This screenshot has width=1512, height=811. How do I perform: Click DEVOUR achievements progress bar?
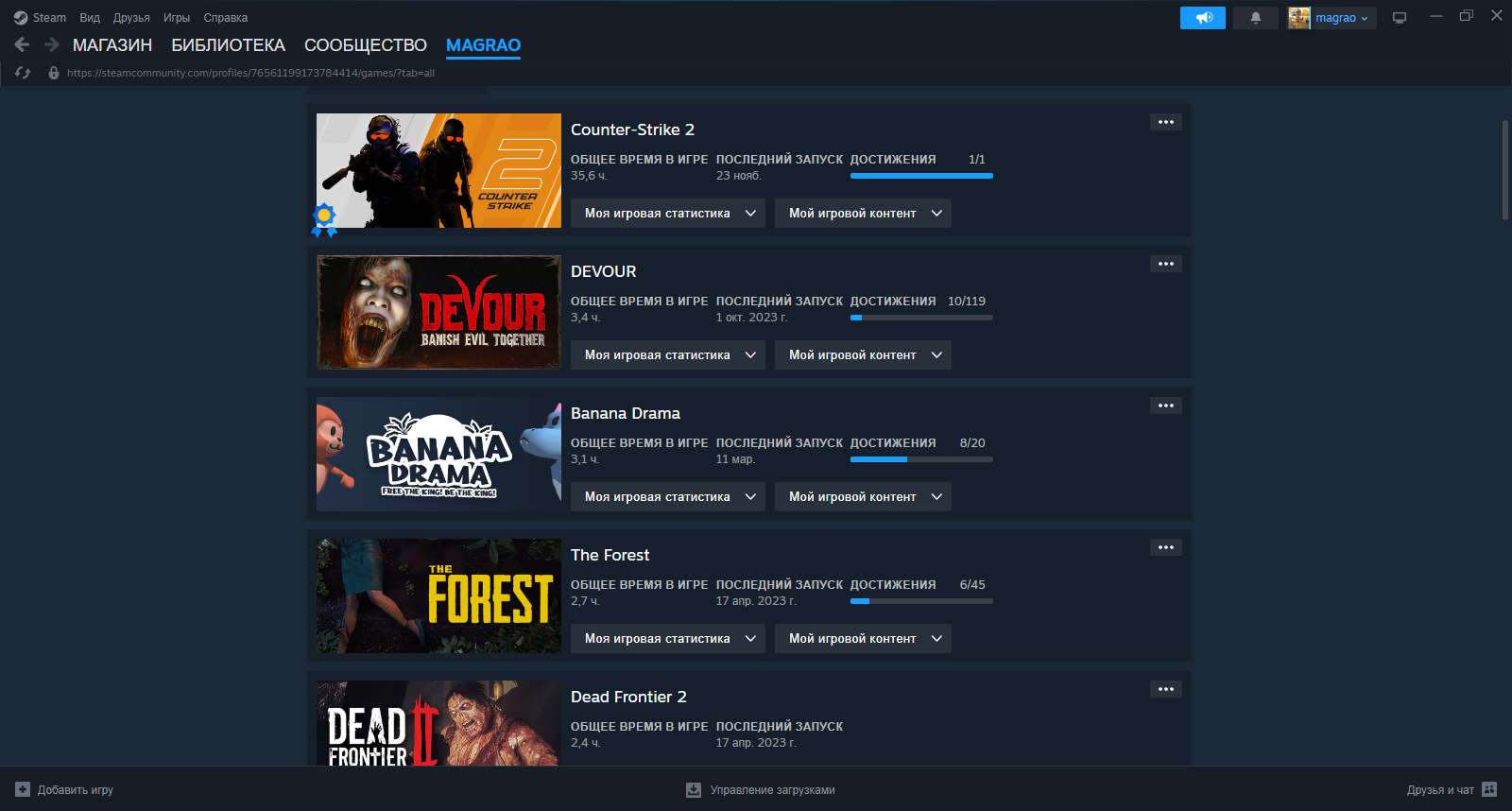[x=921, y=318]
